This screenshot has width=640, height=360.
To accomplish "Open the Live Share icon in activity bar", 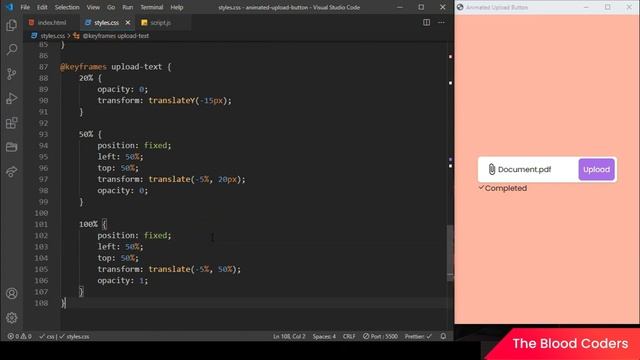I will point(11,171).
